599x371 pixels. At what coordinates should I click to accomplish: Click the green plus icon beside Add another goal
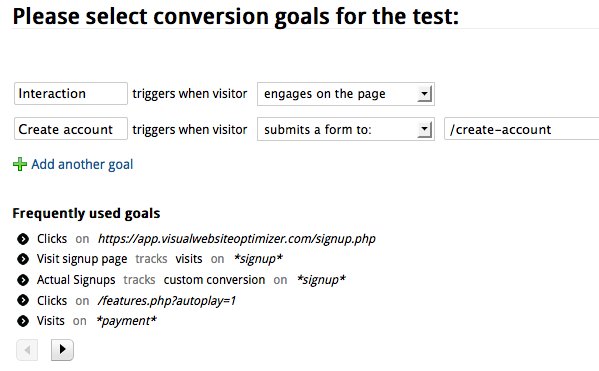20,164
